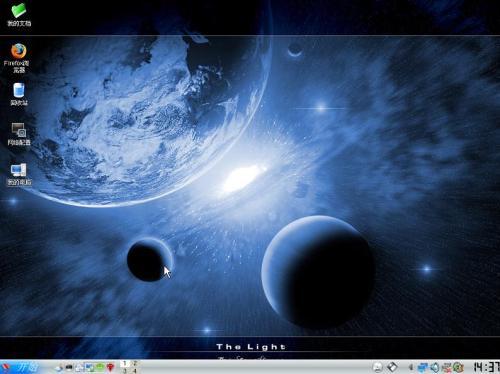Screen dimensions: 500x374
Task: Click the blue network monitors tray icon
Action: (422, 368)
